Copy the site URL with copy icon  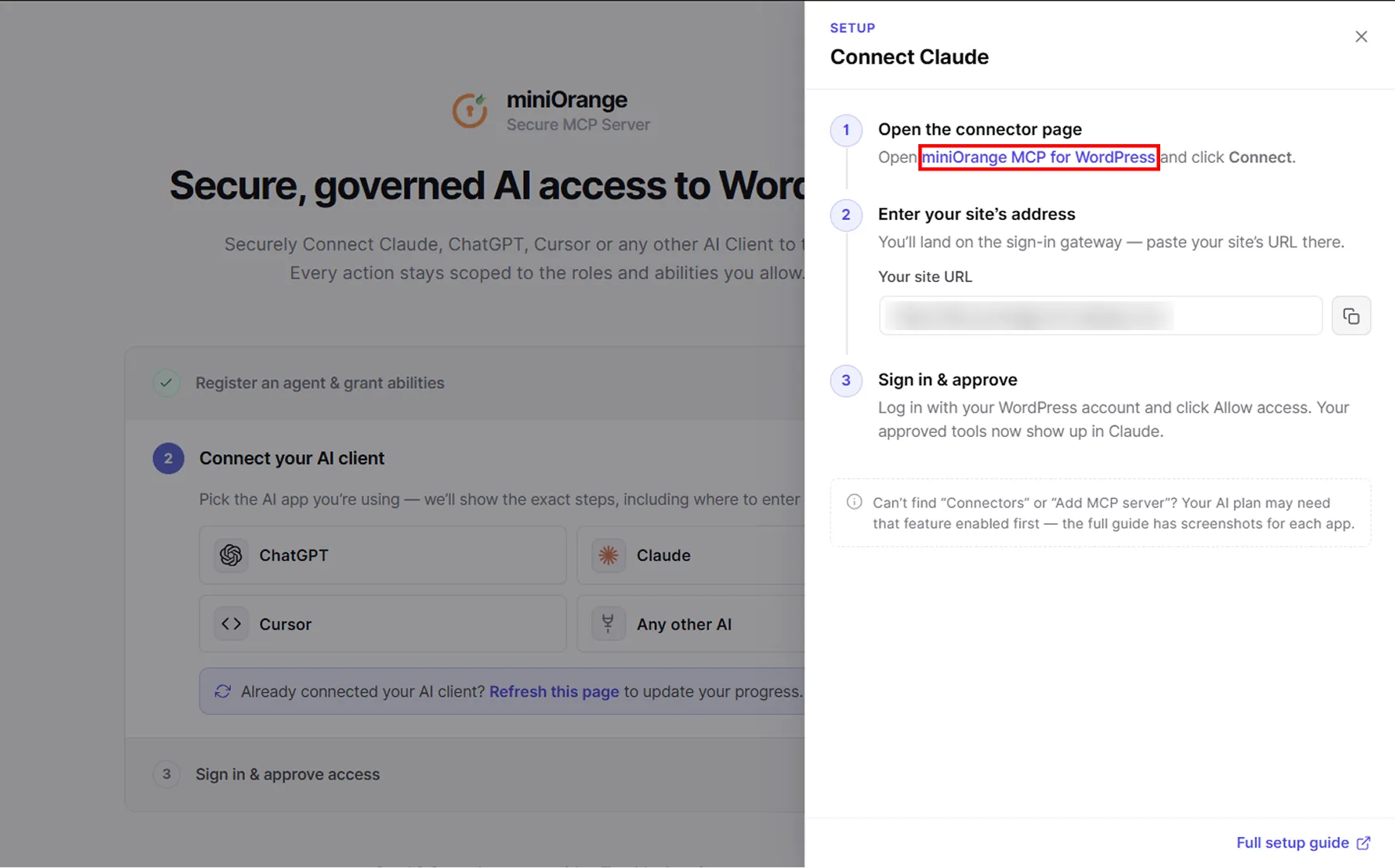tap(1351, 315)
